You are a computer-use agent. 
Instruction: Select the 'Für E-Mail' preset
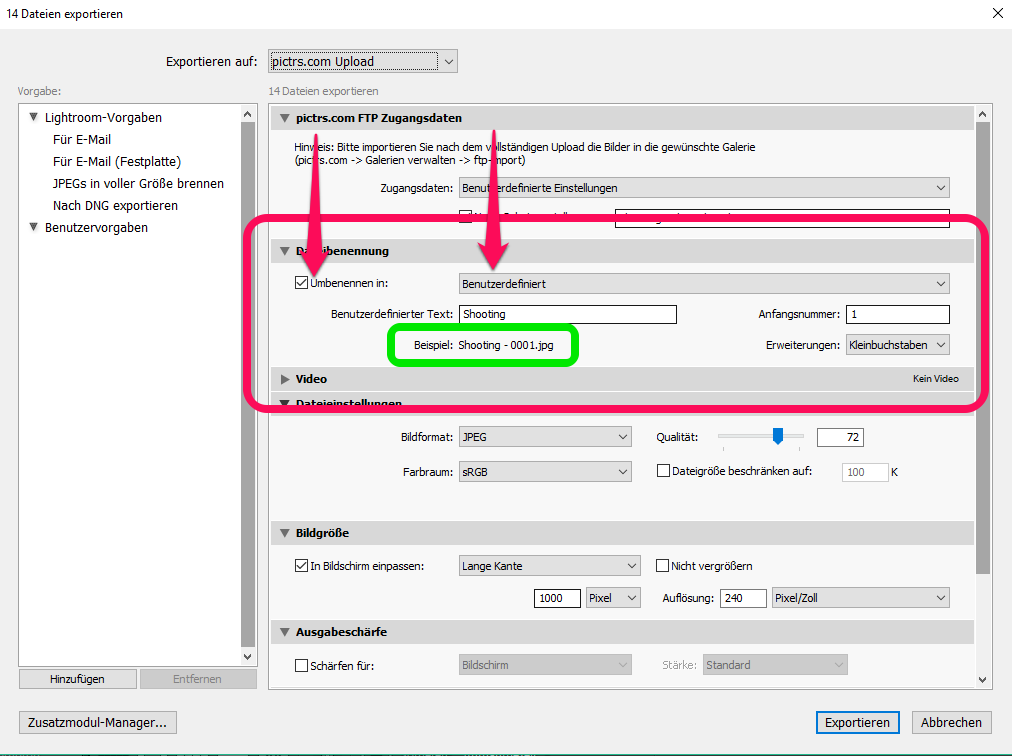82,139
